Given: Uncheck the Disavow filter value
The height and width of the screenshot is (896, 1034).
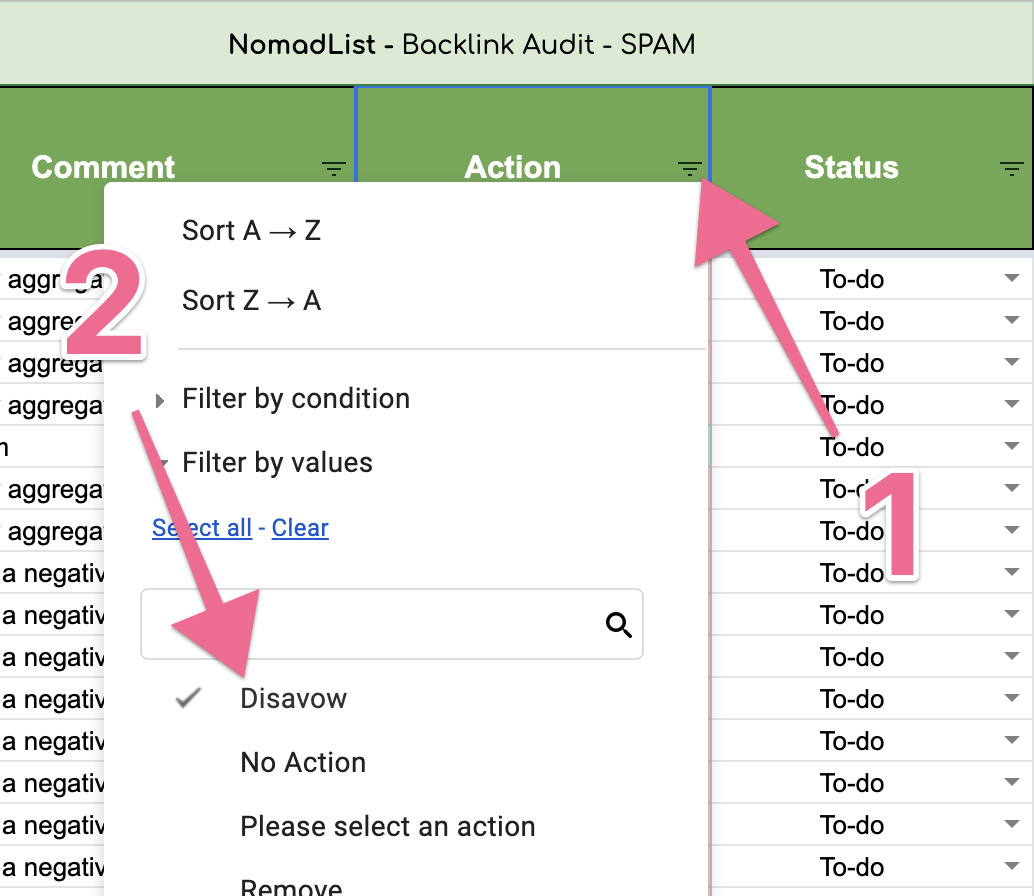Looking at the screenshot, I should (x=293, y=698).
